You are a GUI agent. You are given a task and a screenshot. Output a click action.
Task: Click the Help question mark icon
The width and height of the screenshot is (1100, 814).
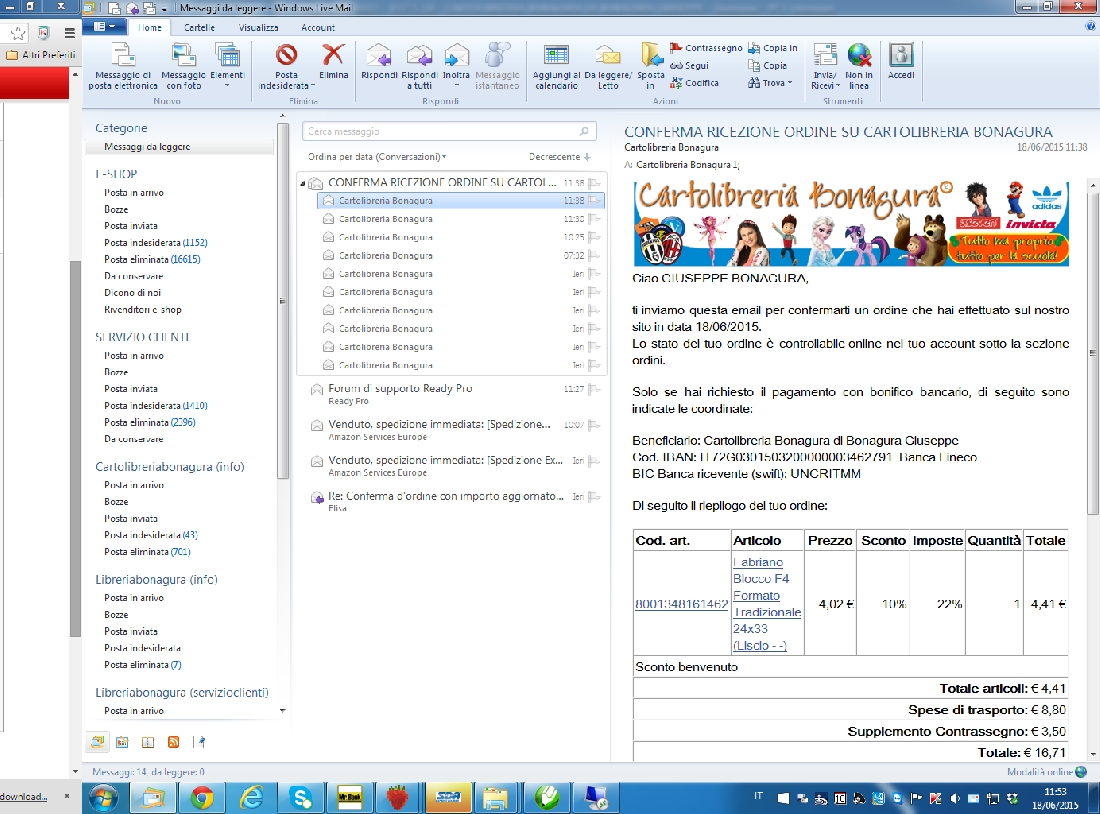tap(1091, 26)
